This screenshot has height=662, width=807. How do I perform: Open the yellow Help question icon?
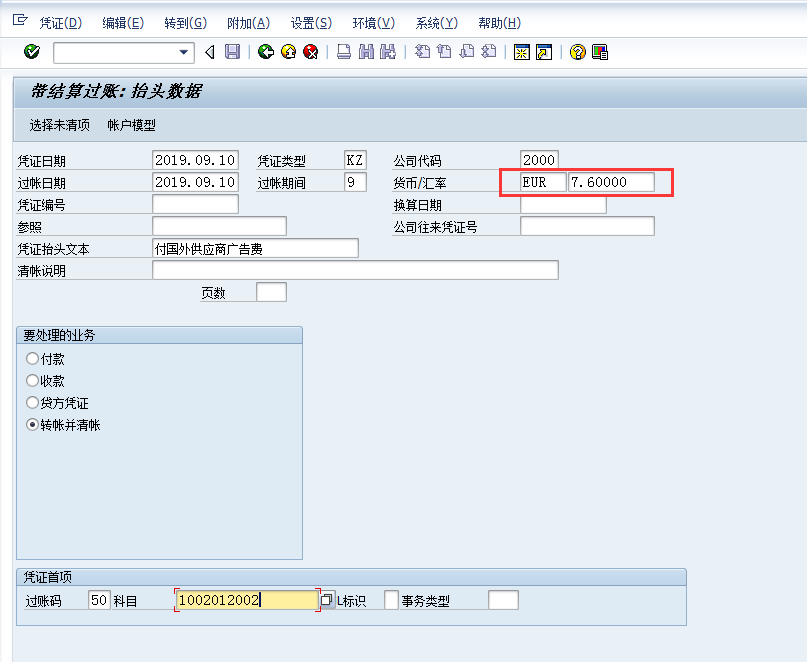click(577, 52)
